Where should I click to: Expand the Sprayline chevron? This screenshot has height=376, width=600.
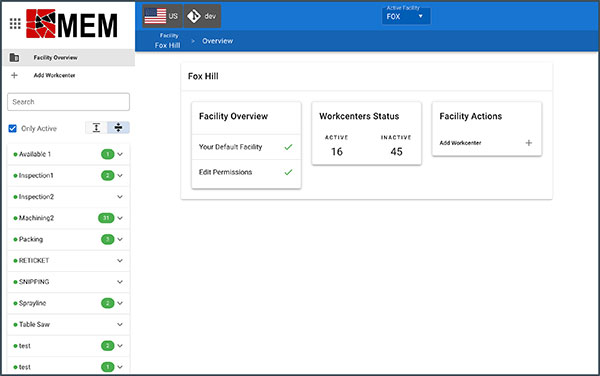pos(120,303)
